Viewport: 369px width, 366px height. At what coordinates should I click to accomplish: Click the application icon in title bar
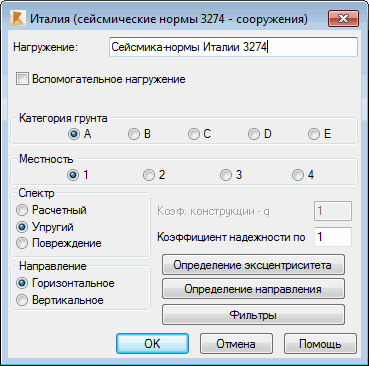(x=18, y=19)
